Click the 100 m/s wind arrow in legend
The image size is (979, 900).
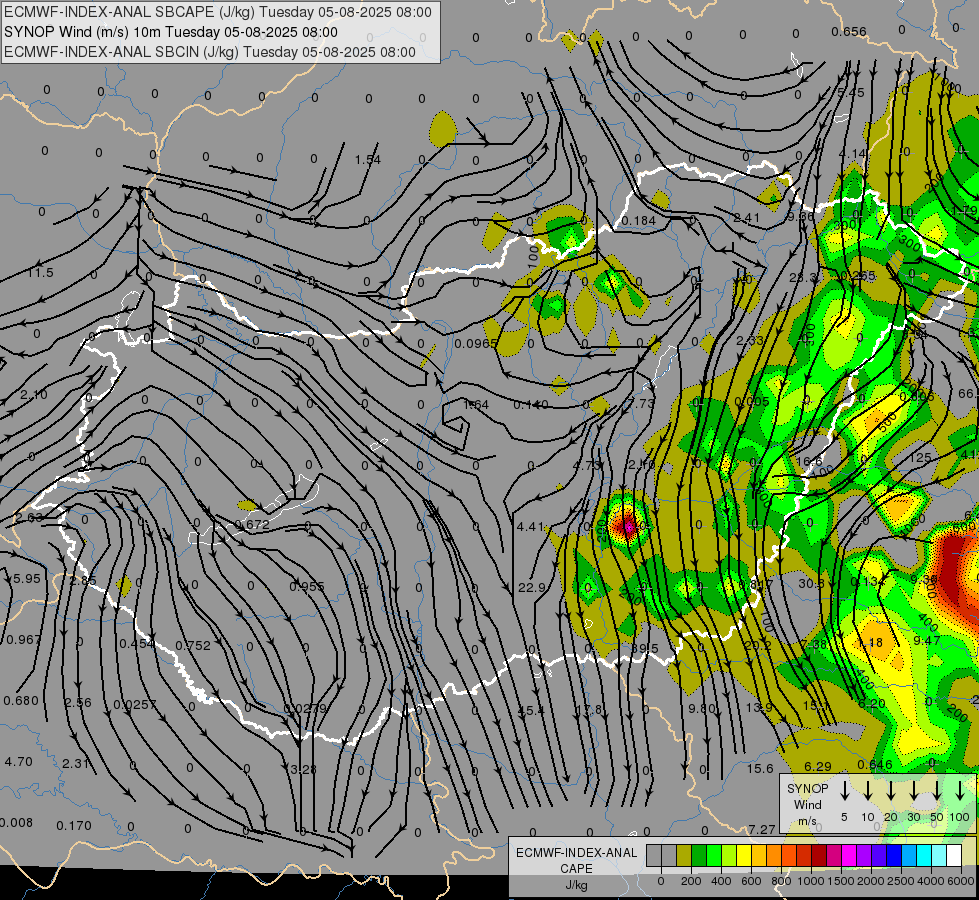pos(960,791)
